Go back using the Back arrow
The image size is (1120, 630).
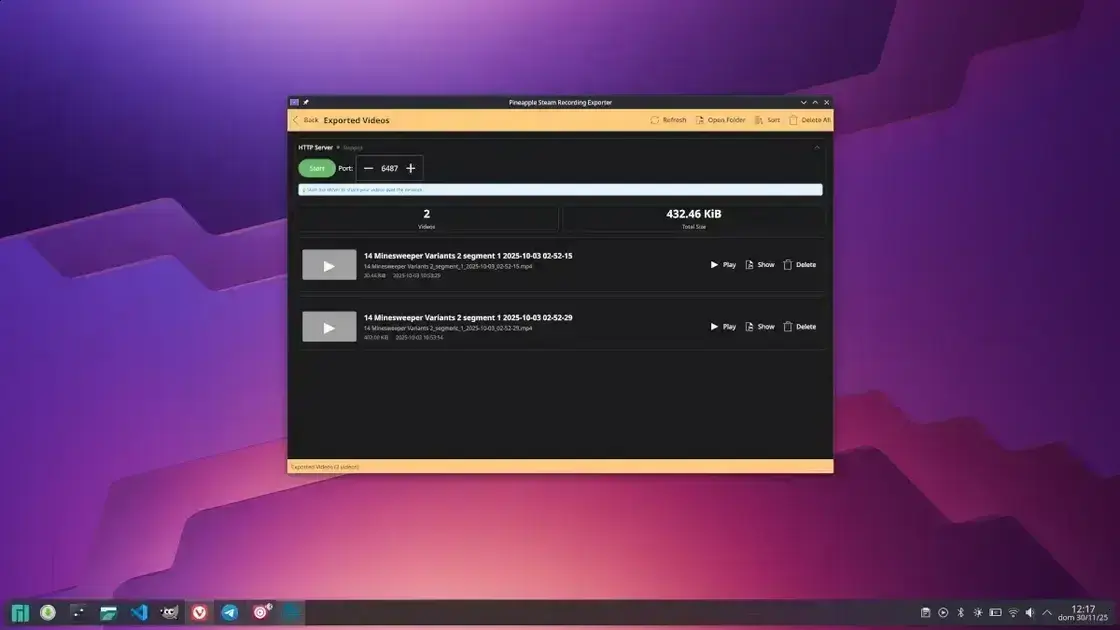pos(306,120)
